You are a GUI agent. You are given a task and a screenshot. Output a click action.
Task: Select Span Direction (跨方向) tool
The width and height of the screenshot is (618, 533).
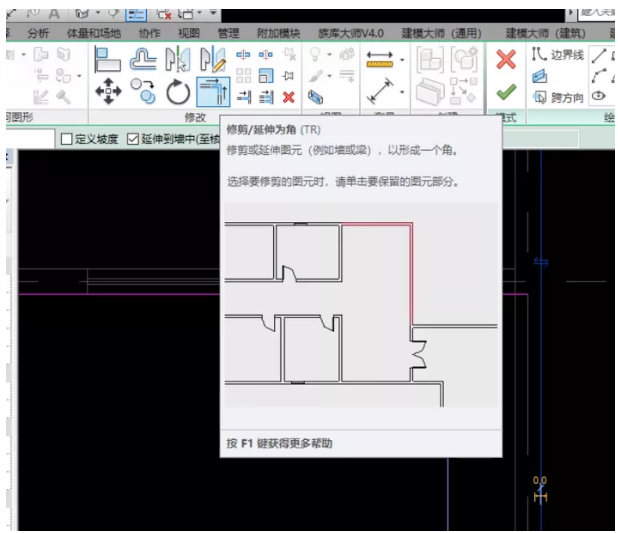point(558,97)
